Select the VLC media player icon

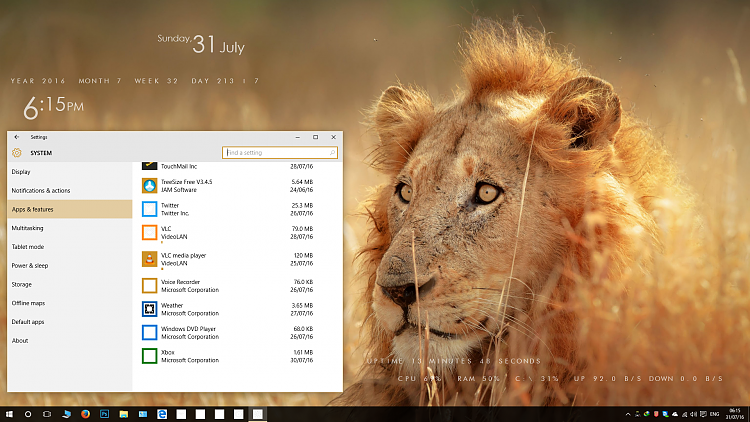click(150, 259)
